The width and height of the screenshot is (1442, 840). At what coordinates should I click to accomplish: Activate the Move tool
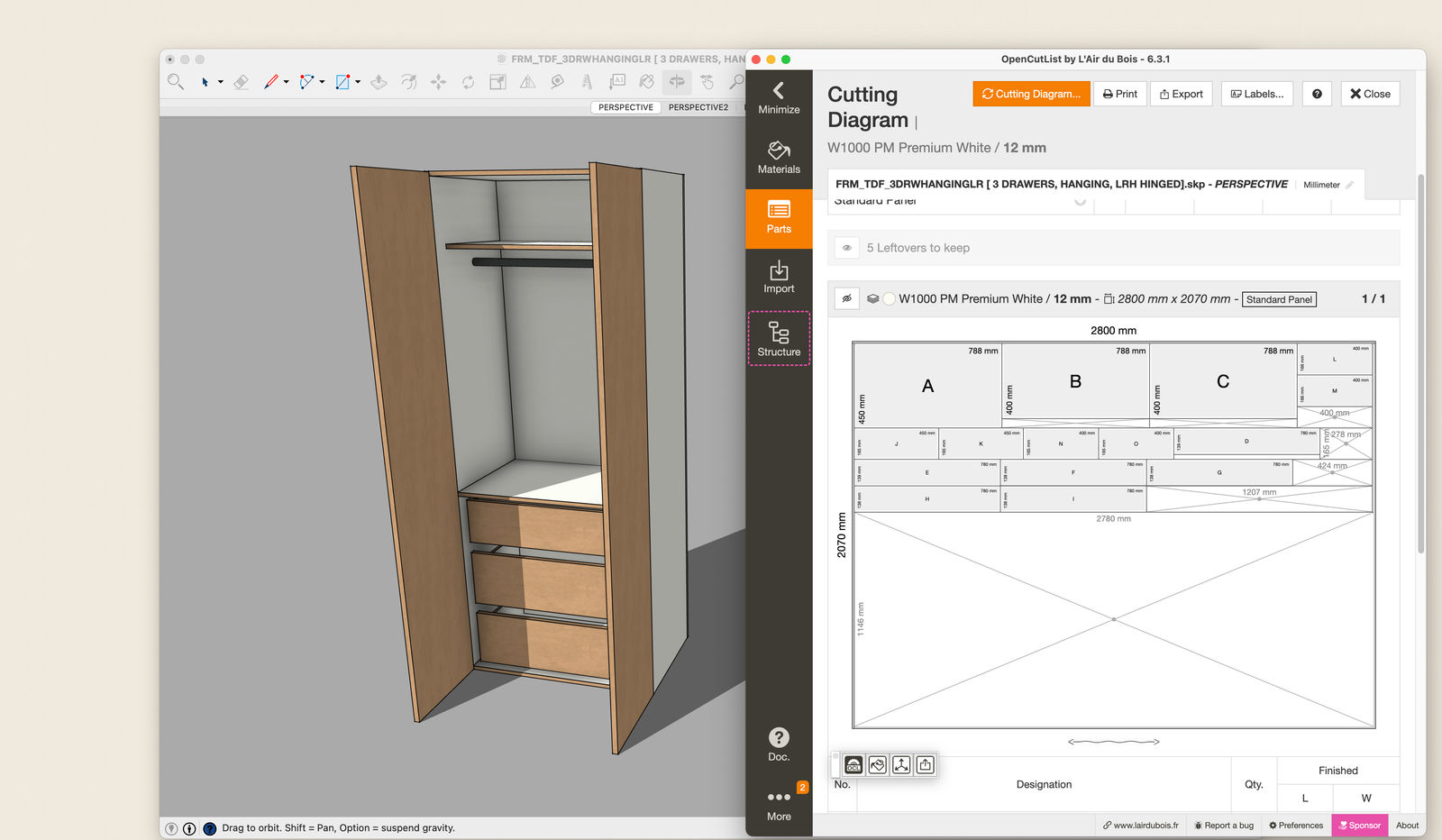[x=439, y=82]
